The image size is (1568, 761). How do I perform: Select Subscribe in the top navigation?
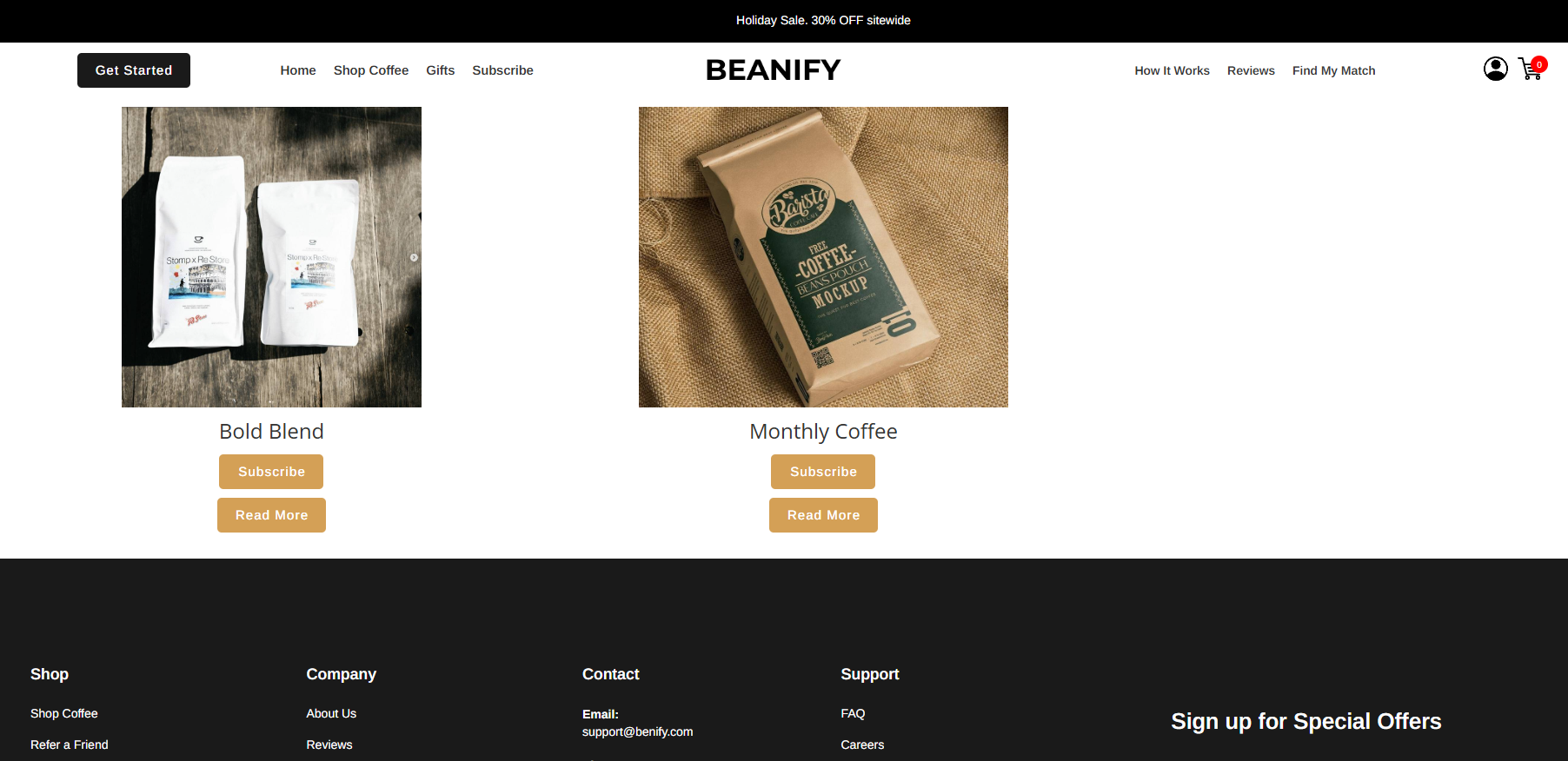coord(503,70)
